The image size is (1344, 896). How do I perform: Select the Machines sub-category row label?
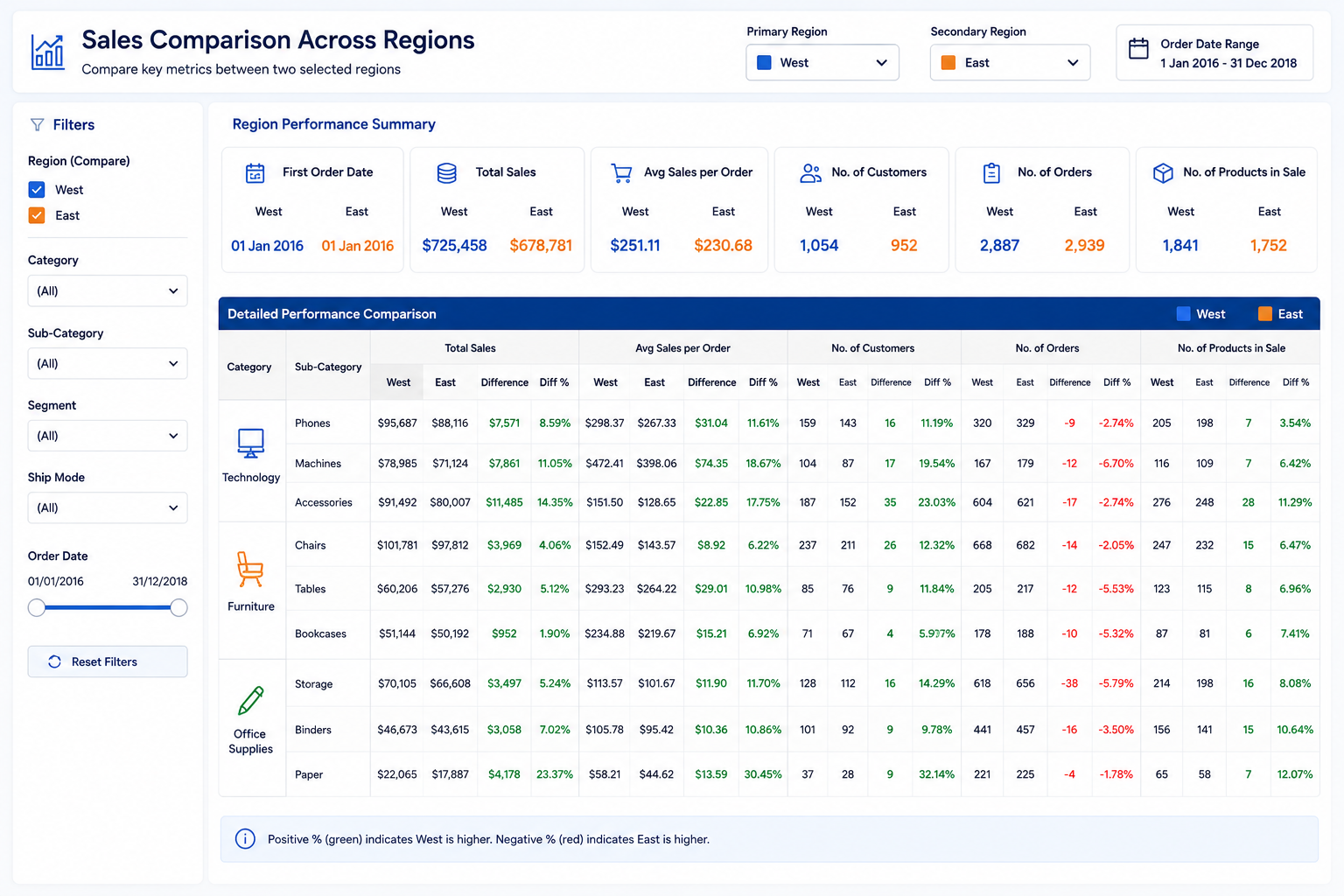(318, 464)
